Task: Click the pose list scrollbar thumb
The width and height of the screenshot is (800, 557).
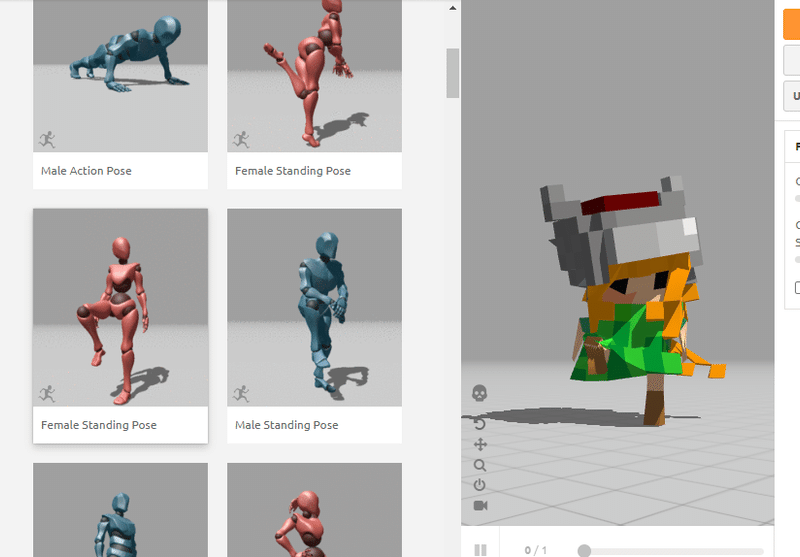Action: [453, 73]
